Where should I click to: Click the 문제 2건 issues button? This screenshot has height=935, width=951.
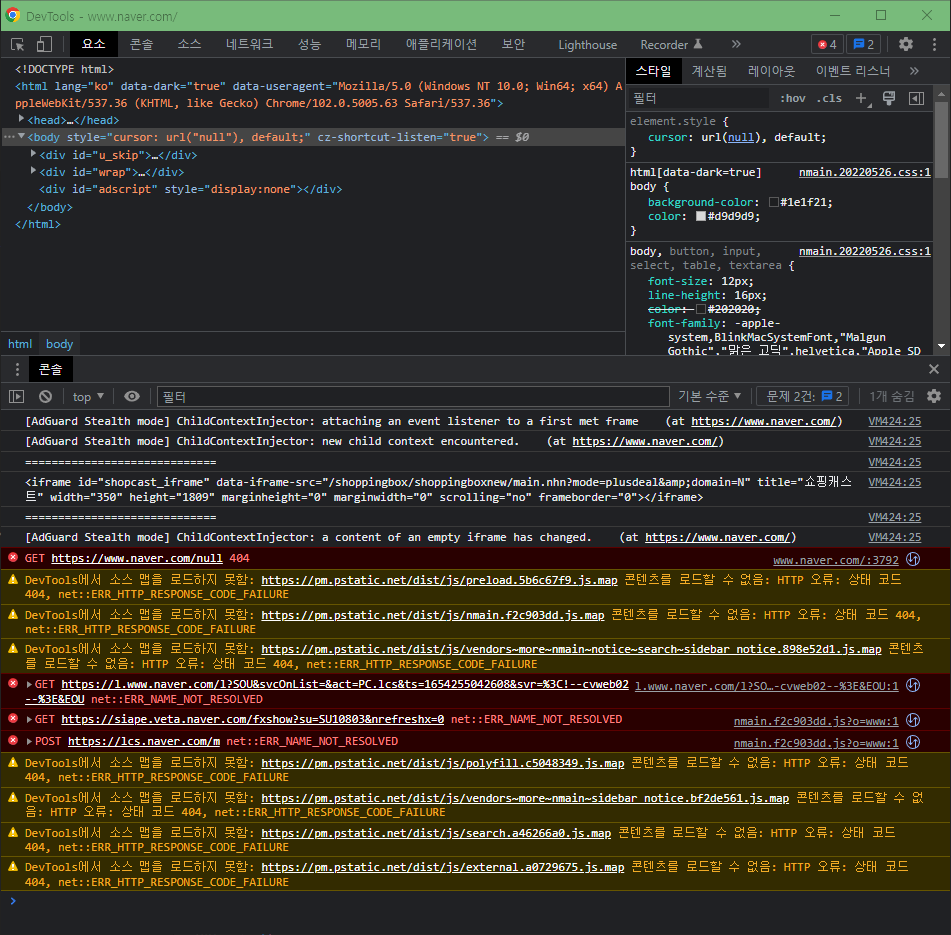803,397
